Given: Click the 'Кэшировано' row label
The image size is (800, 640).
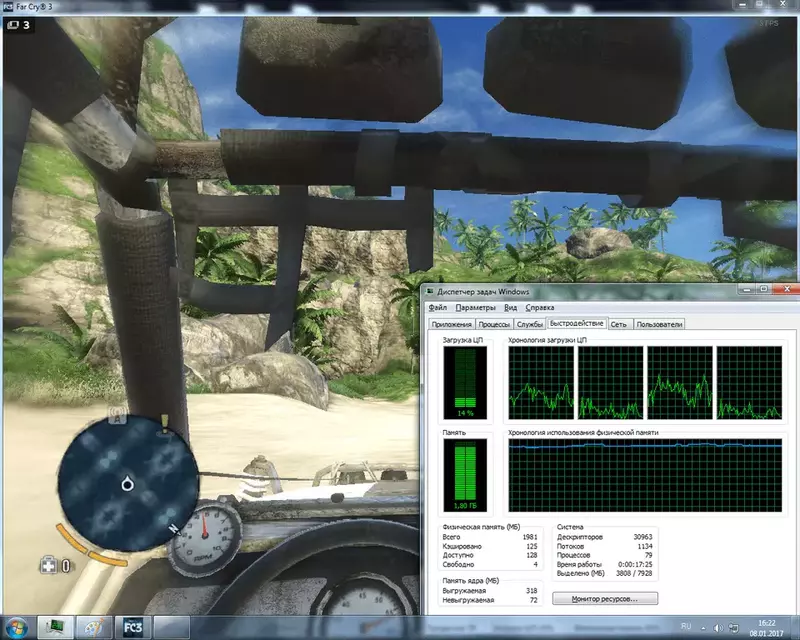Looking at the screenshot, I should pyautogui.click(x=462, y=546).
